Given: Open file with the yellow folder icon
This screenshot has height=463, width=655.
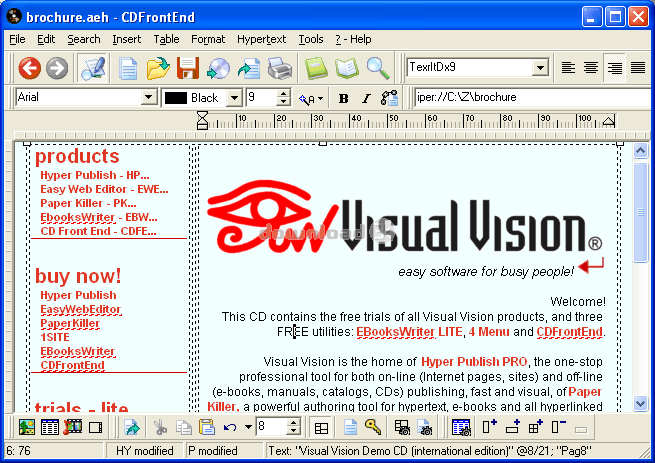Looking at the screenshot, I should [157, 68].
